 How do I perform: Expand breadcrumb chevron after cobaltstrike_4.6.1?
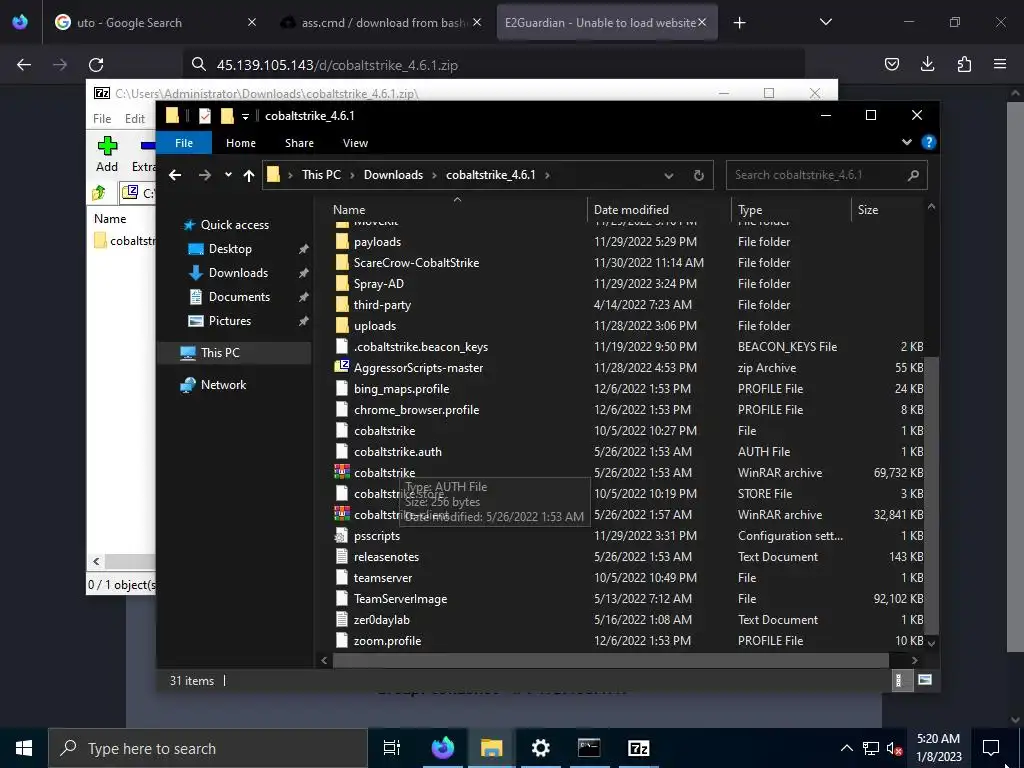547,175
